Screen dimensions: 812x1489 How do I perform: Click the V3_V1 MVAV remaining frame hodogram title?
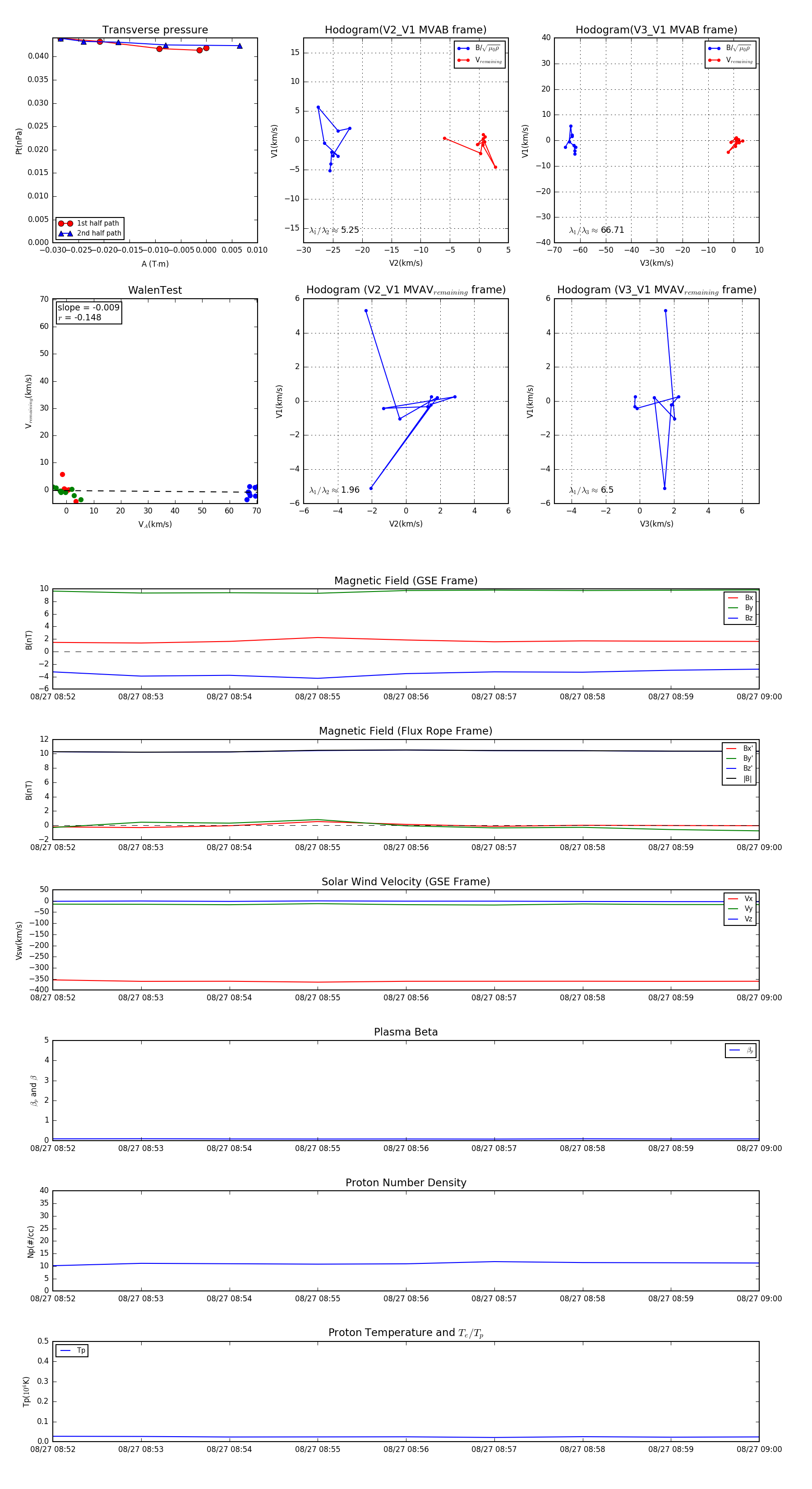(656, 290)
